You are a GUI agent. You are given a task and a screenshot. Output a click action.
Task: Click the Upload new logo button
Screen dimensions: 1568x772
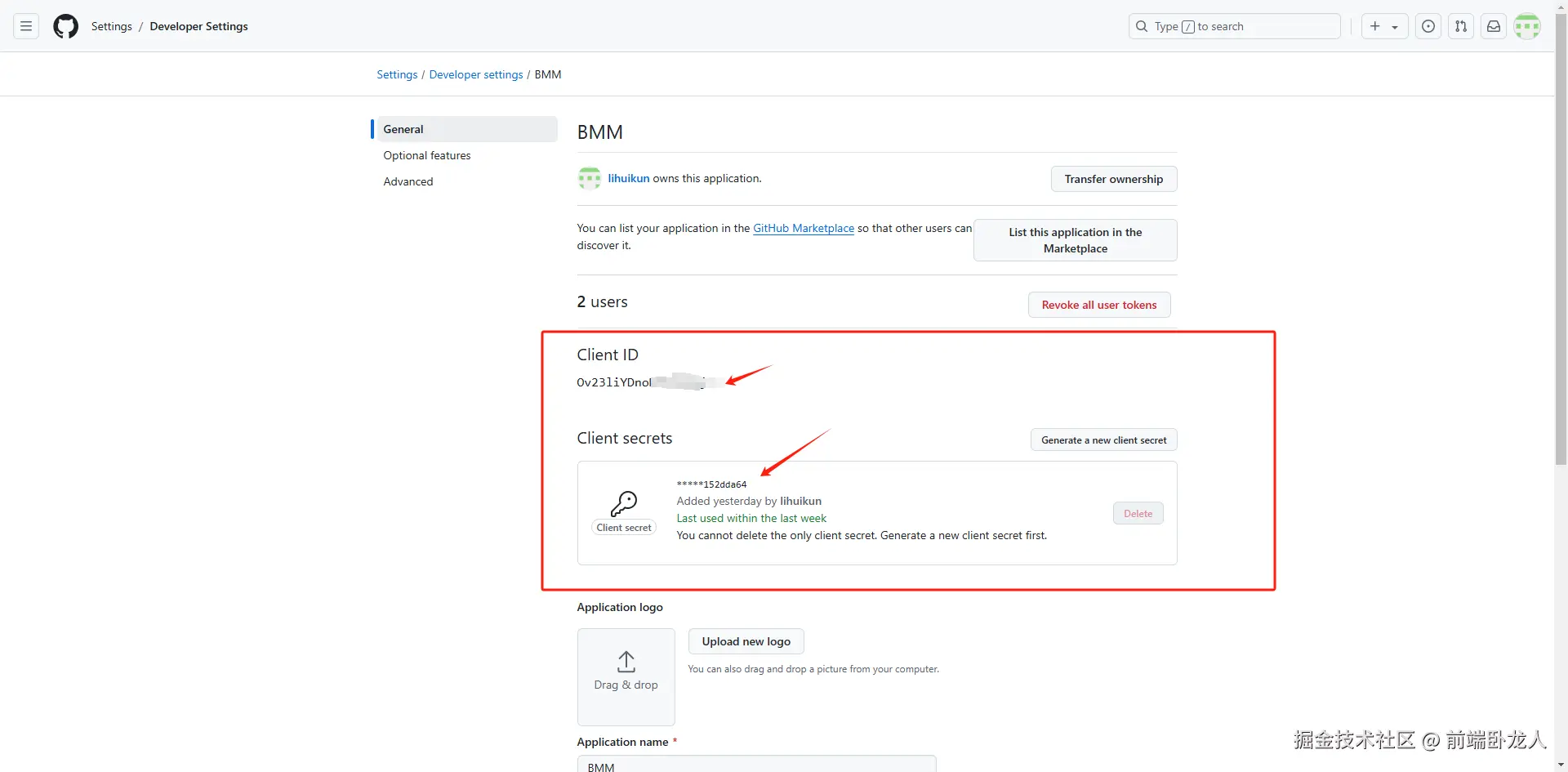point(746,641)
